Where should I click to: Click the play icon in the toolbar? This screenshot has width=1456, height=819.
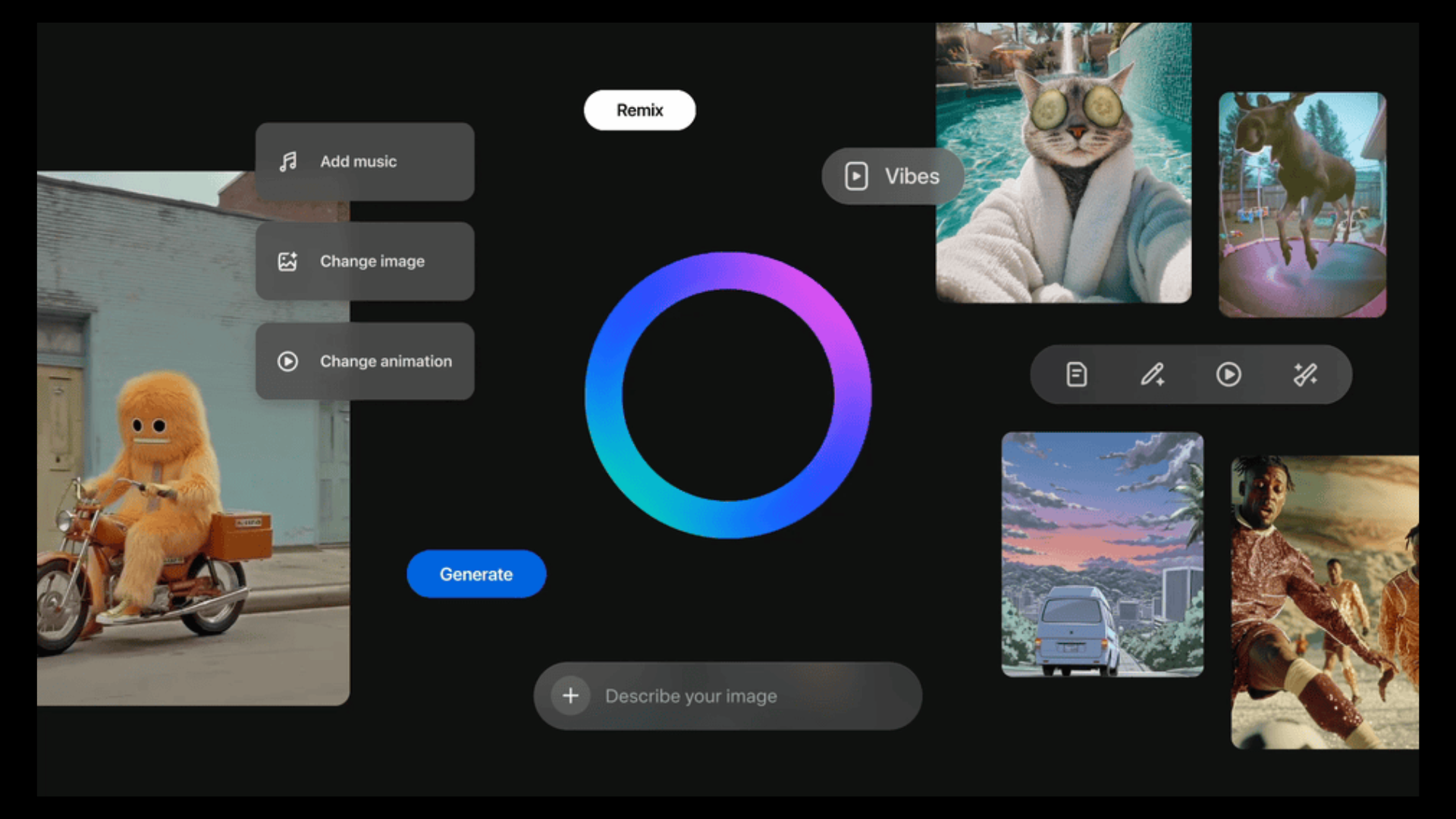pos(1228,374)
